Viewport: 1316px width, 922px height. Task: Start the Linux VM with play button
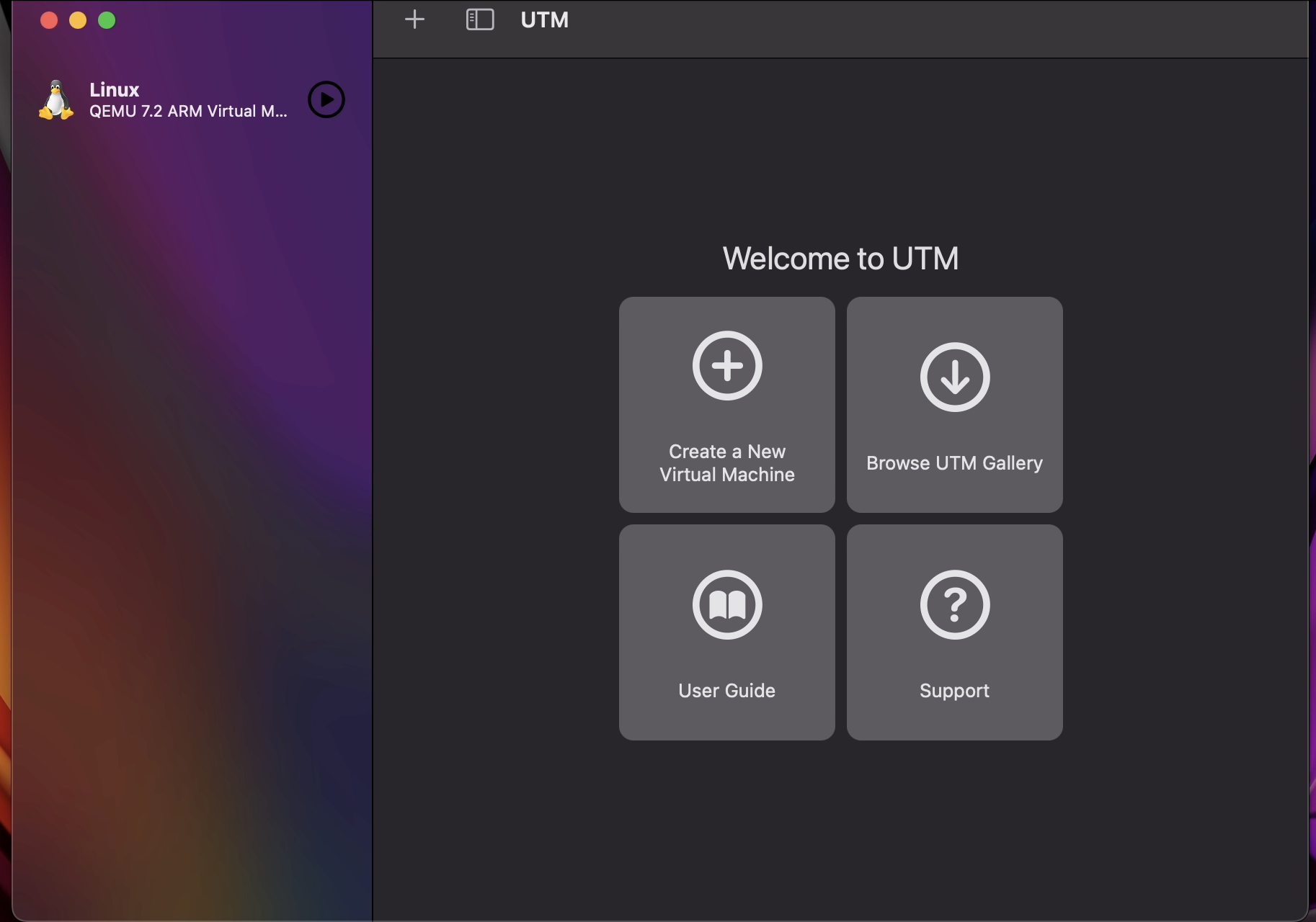[326, 99]
